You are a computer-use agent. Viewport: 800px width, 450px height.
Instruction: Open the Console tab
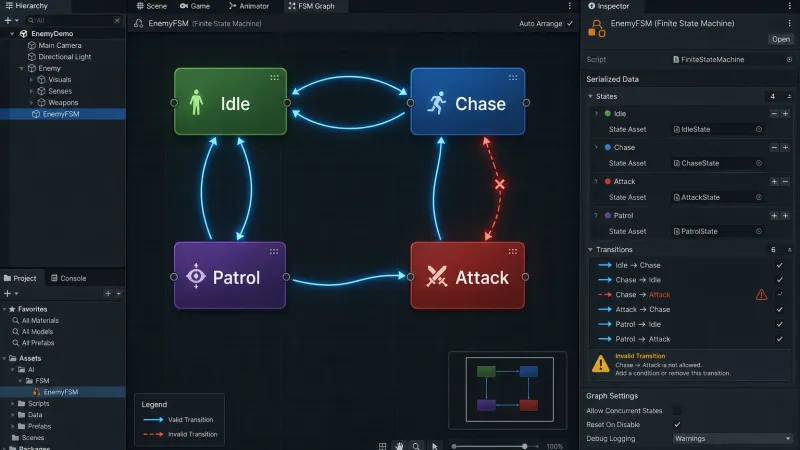click(x=68, y=279)
